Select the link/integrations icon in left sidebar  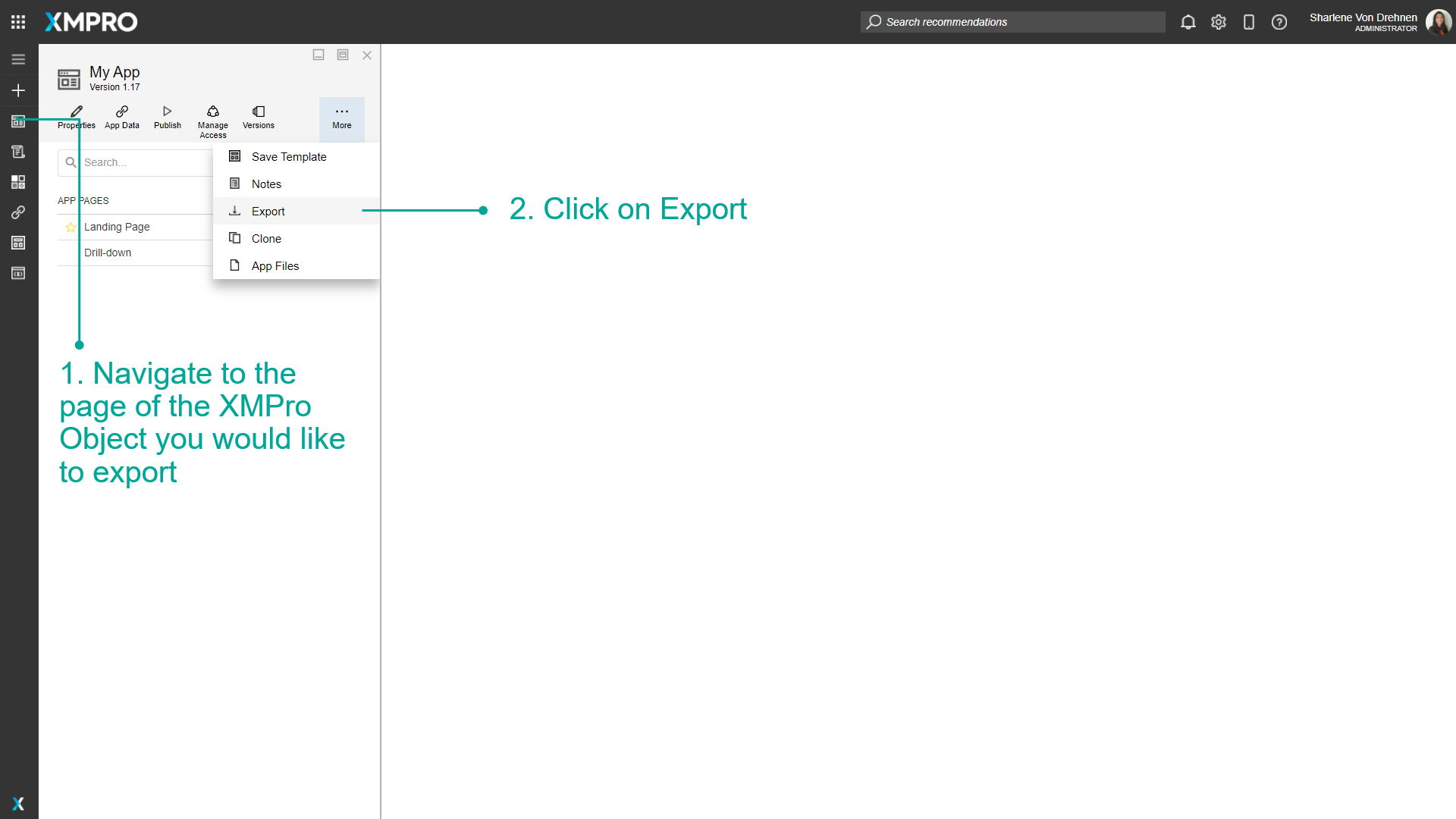point(17,212)
